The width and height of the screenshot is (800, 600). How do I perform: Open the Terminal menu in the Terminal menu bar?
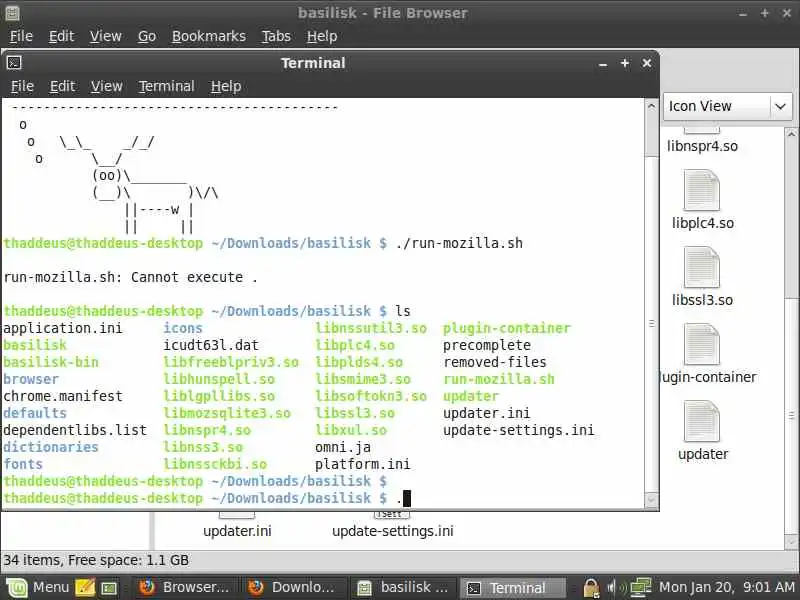coord(166,86)
